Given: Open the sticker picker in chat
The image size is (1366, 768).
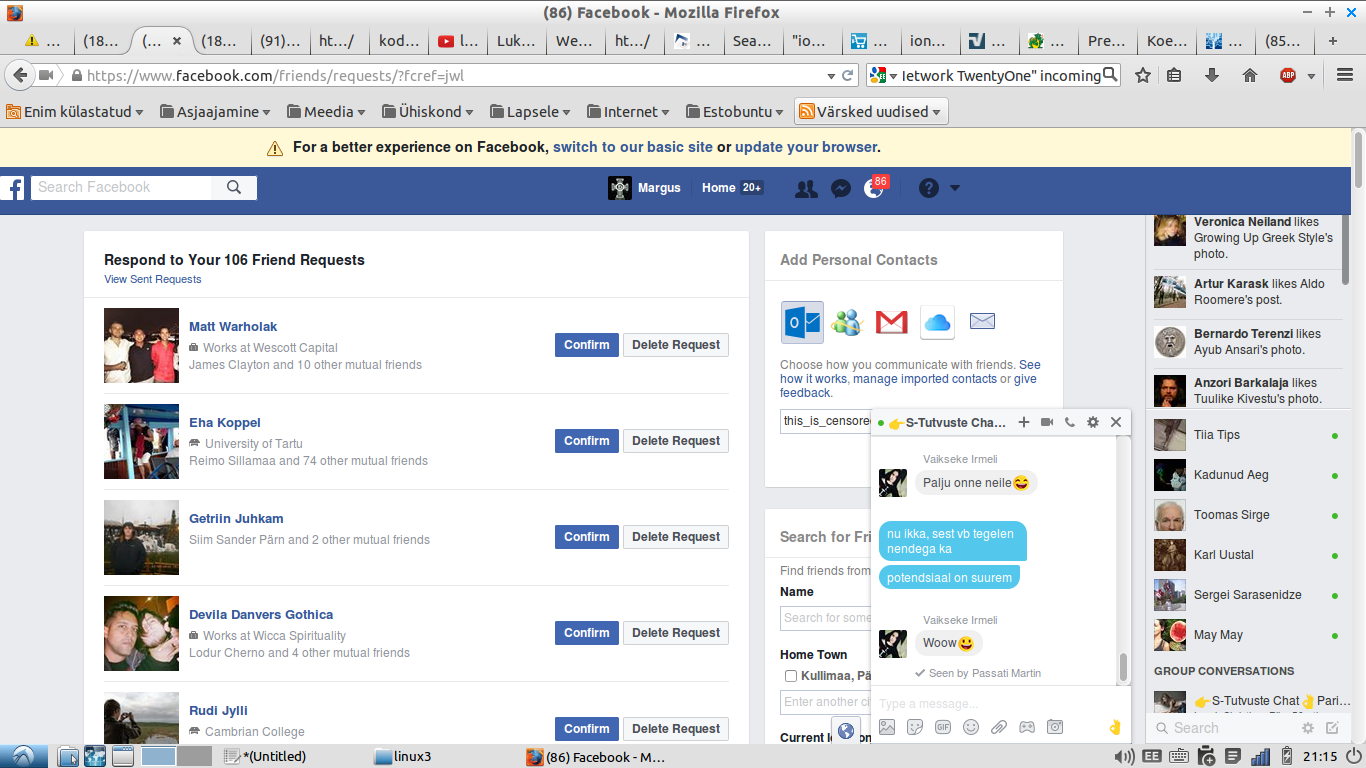Looking at the screenshot, I should (914, 728).
